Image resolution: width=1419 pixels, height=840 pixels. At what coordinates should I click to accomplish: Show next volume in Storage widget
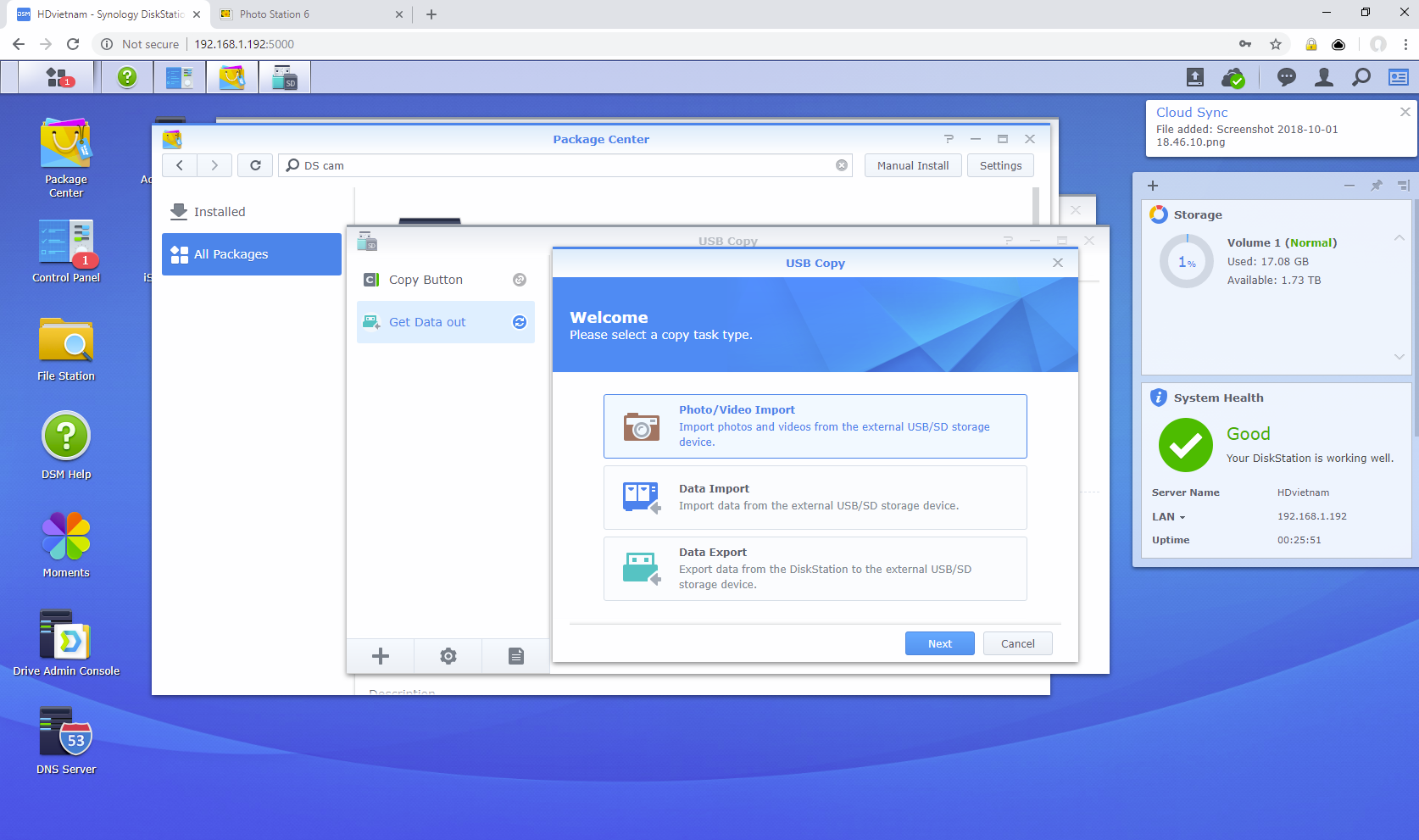1400,357
